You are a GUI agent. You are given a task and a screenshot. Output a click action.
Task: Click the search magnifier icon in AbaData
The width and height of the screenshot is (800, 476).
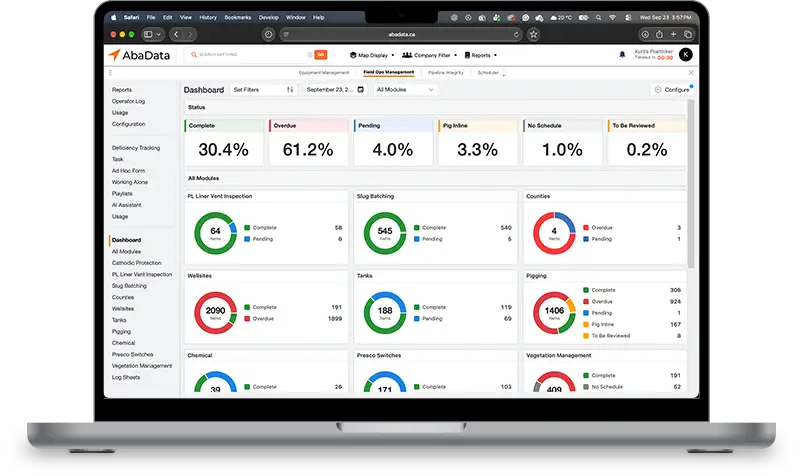[x=194, y=55]
